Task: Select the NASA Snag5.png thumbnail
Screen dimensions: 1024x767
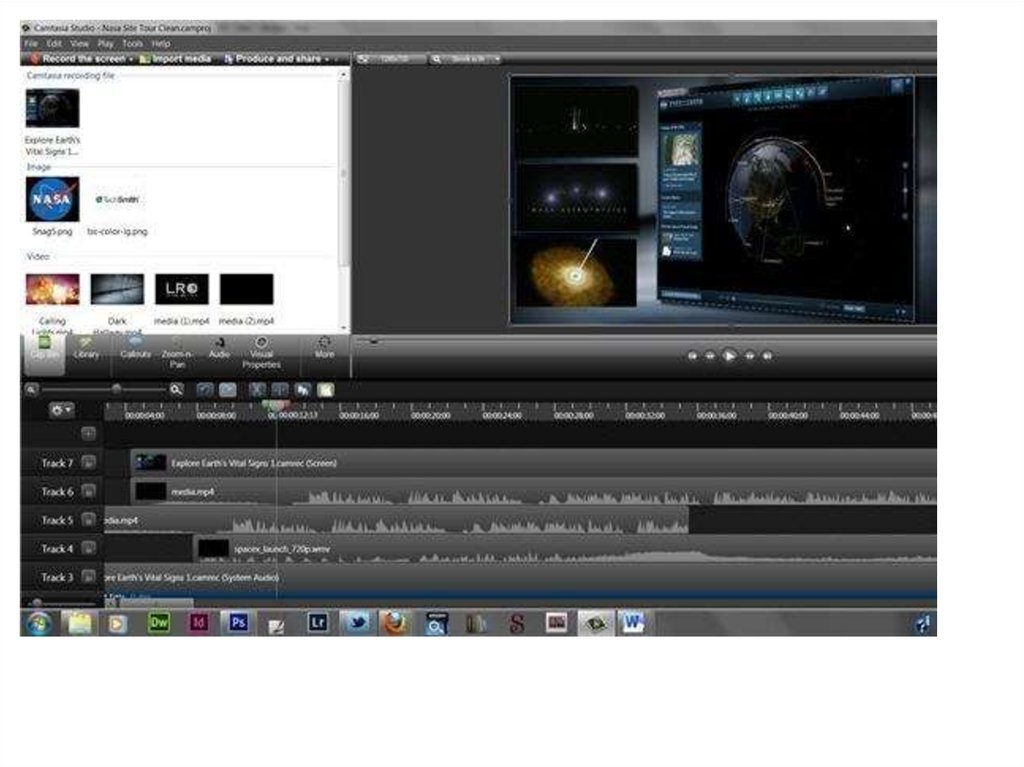Action: (x=52, y=200)
